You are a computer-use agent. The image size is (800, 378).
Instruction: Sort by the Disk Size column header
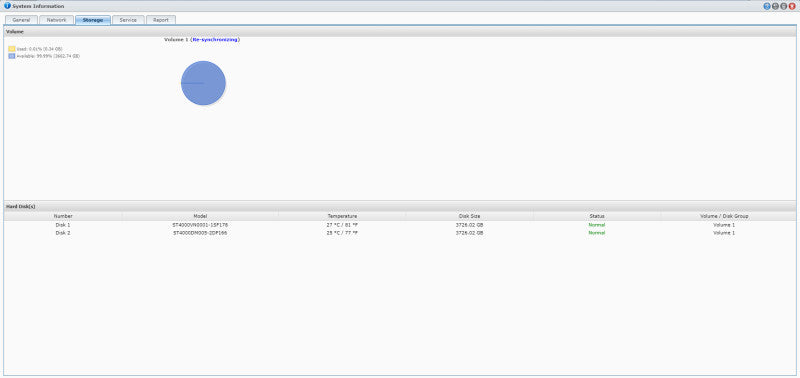pyautogui.click(x=469, y=216)
